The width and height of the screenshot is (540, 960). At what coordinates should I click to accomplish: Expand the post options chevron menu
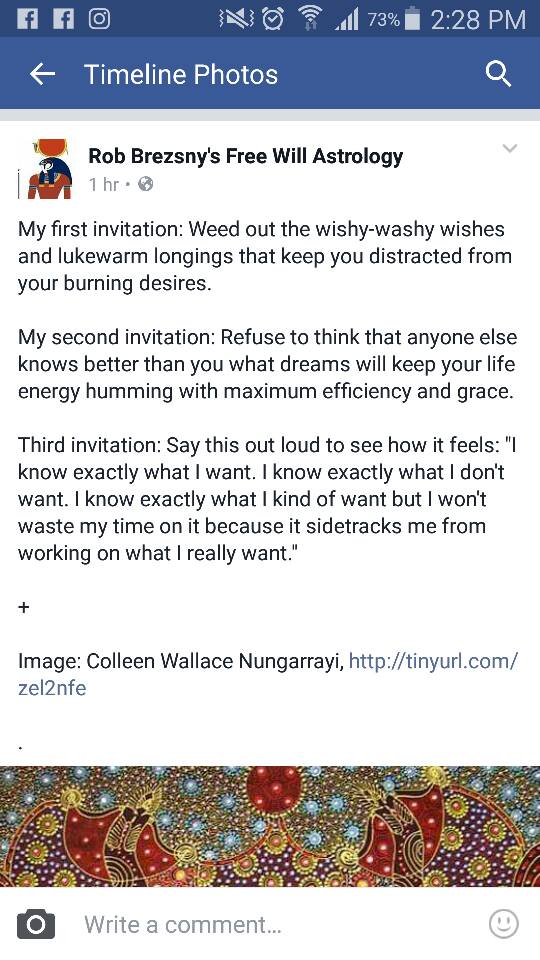point(509,149)
